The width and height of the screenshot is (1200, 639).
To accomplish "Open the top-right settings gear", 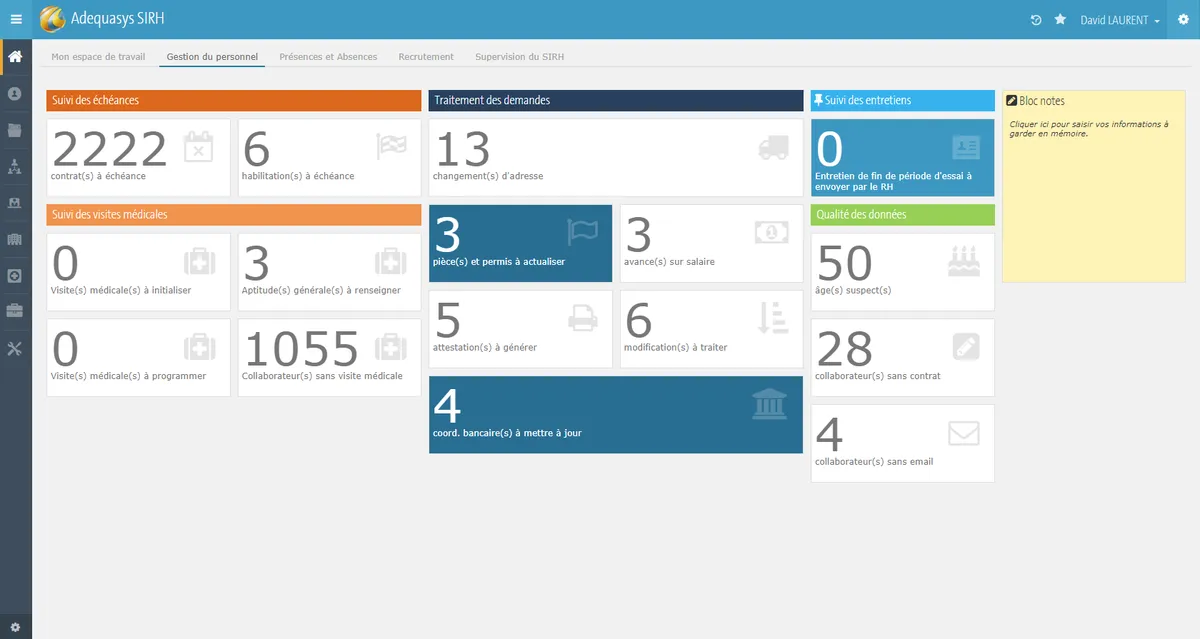I will coord(1183,20).
